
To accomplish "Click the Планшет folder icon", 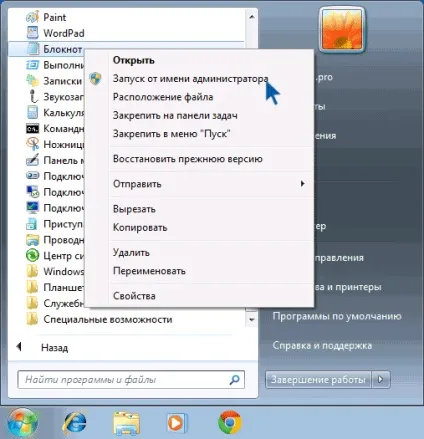I will [x=32, y=287].
